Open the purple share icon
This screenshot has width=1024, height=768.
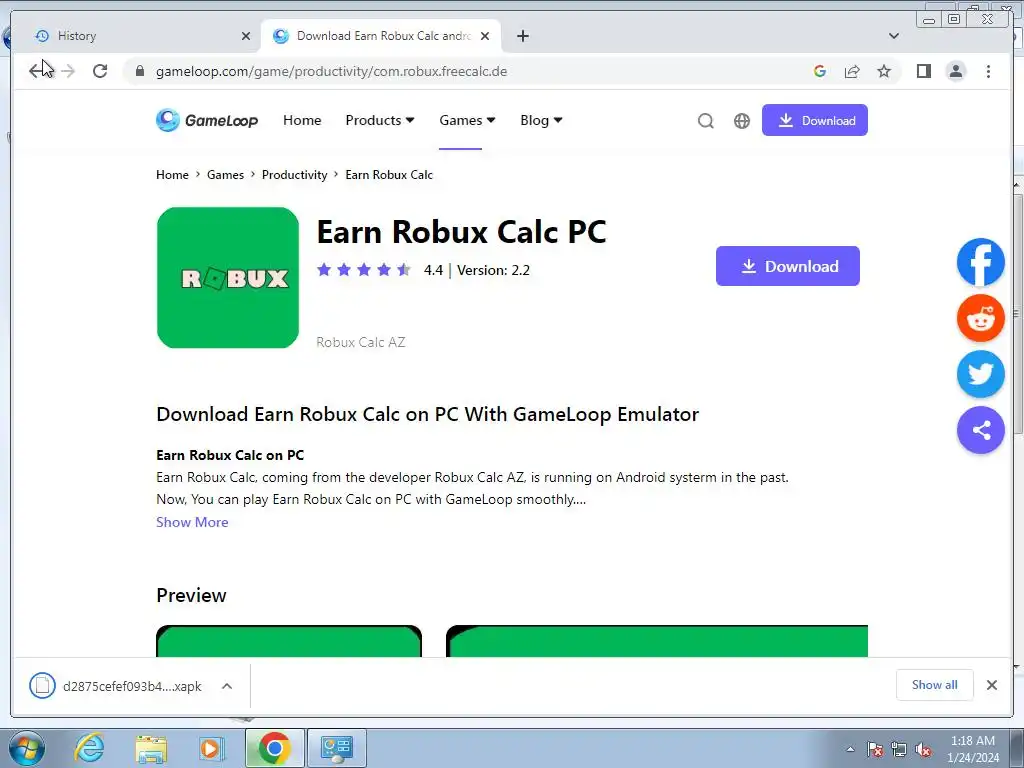pyautogui.click(x=980, y=430)
